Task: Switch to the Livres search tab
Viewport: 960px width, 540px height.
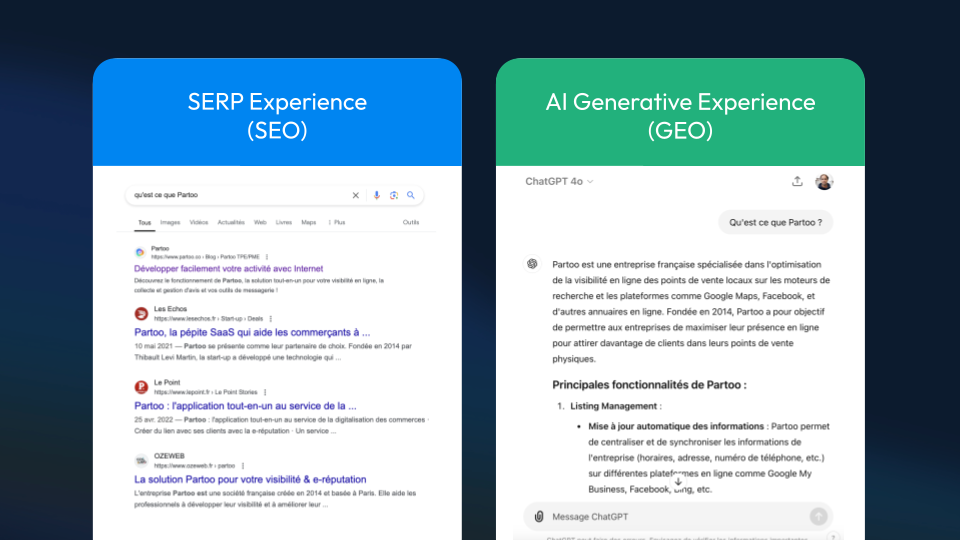Action: [x=283, y=222]
